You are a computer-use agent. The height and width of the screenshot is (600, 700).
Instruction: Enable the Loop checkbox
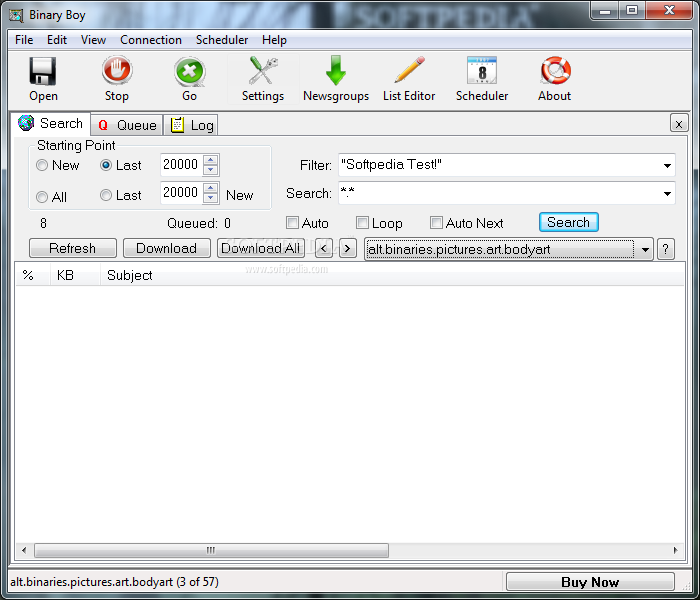click(362, 222)
